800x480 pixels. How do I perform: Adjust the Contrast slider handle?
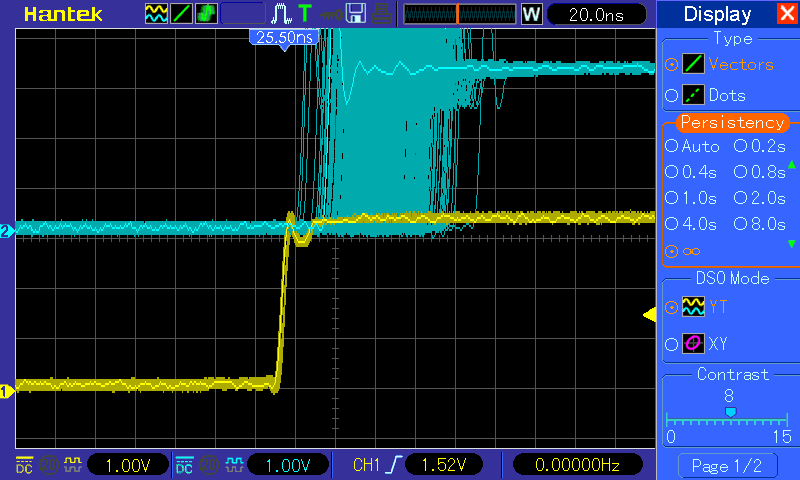730,412
